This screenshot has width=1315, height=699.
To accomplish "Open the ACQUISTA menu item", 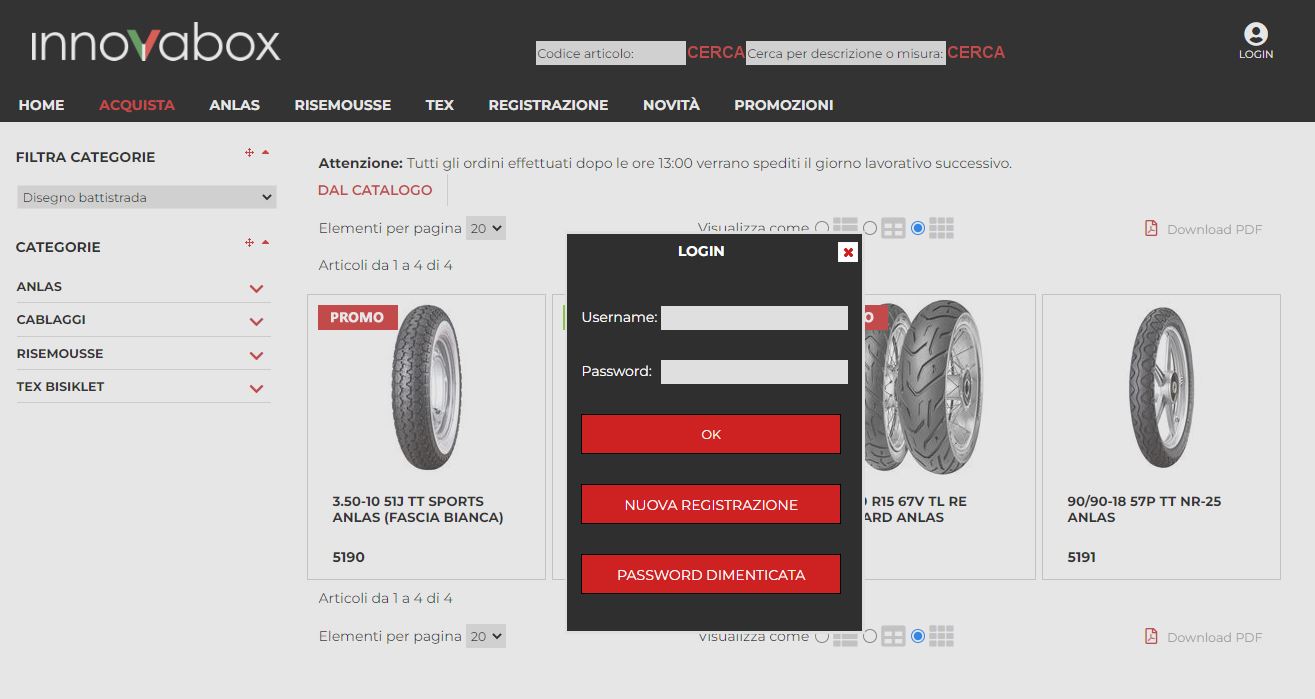I will coord(137,105).
